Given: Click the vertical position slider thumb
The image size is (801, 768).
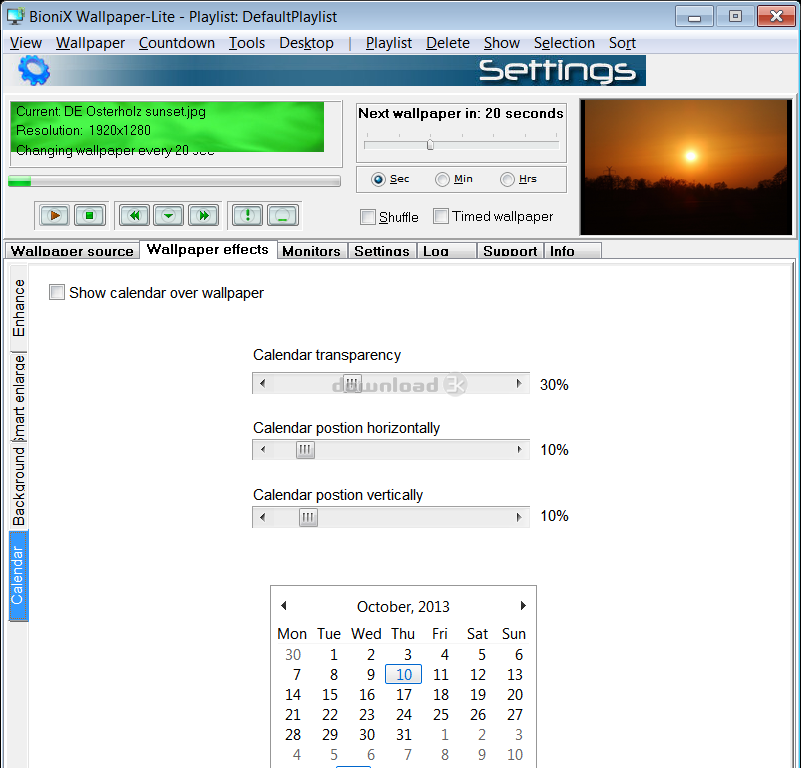Looking at the screenshot, I should pyautogui.click(x=308, y=517).
